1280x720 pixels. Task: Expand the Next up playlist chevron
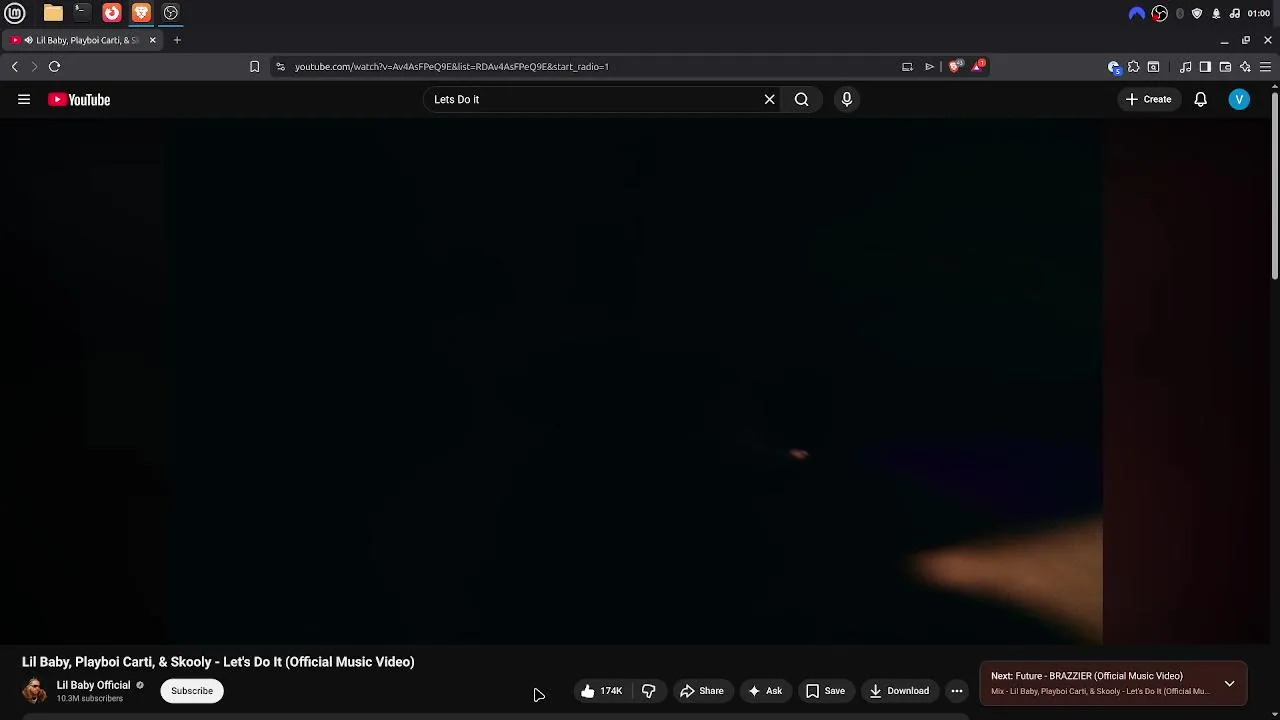tap(1229, 684)
